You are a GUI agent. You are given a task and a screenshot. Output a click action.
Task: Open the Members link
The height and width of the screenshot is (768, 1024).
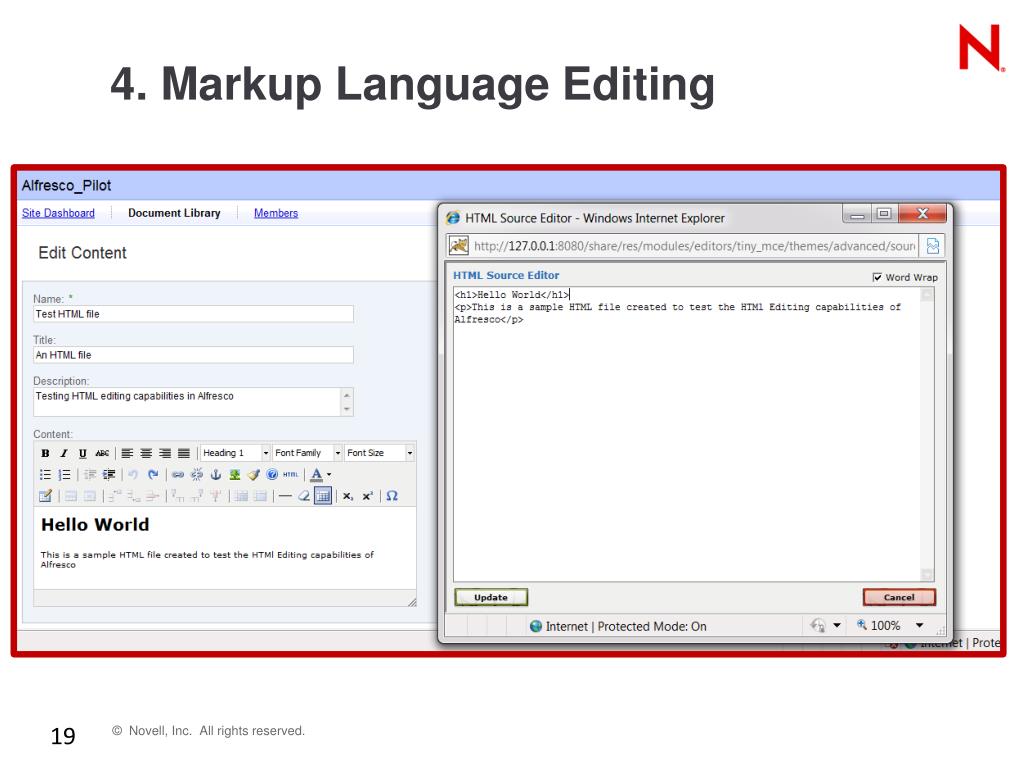point(276,213)
